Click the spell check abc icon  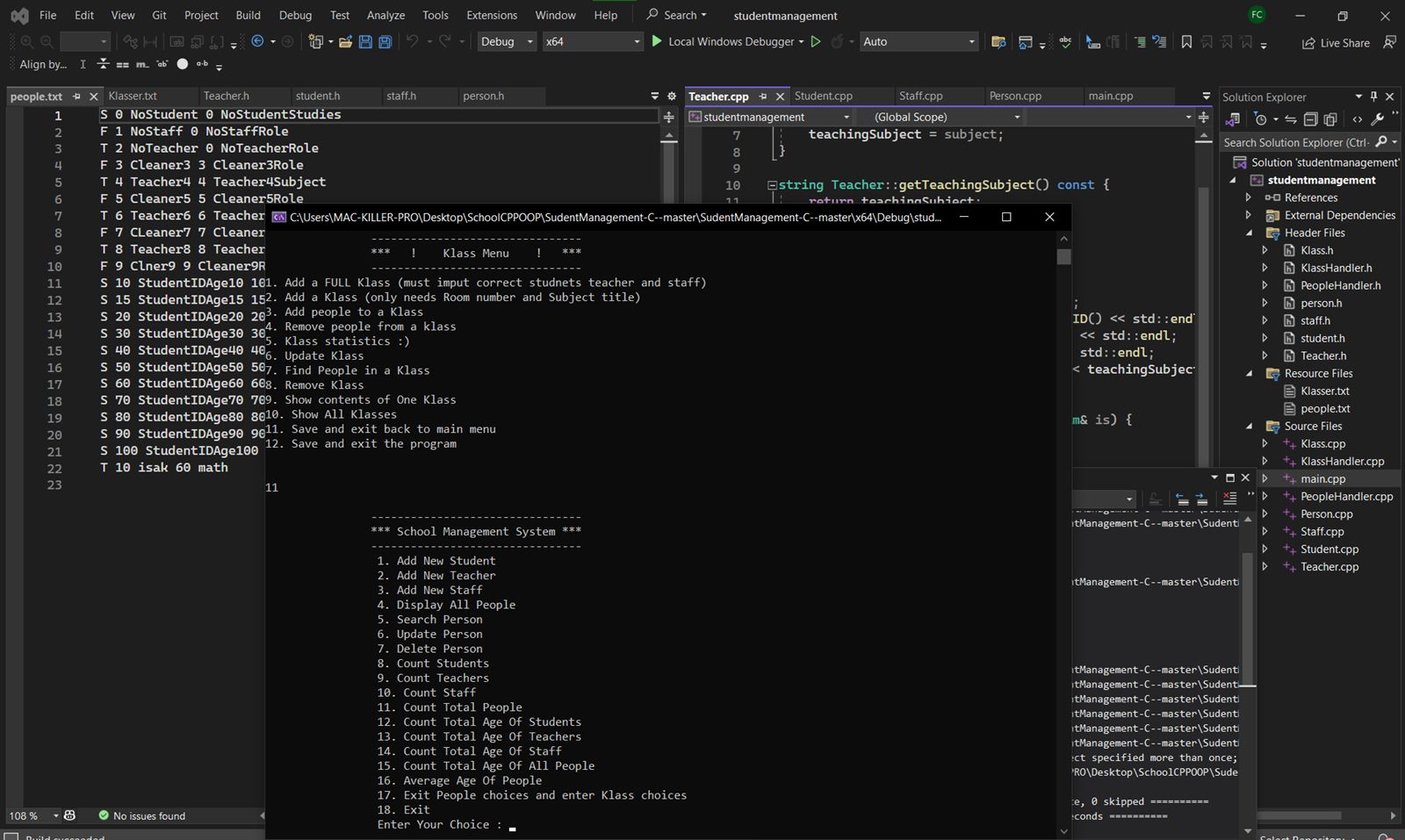(x=1065, y=41)
